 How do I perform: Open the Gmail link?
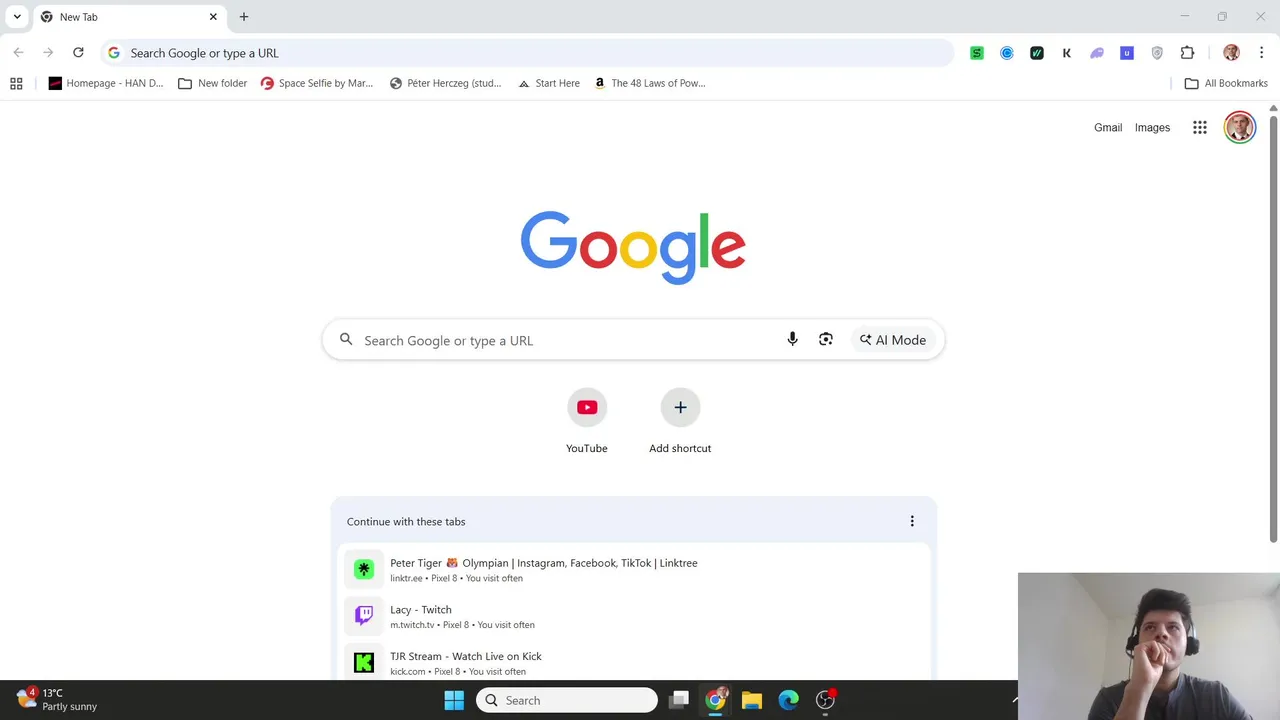(x=1108, y=128)
